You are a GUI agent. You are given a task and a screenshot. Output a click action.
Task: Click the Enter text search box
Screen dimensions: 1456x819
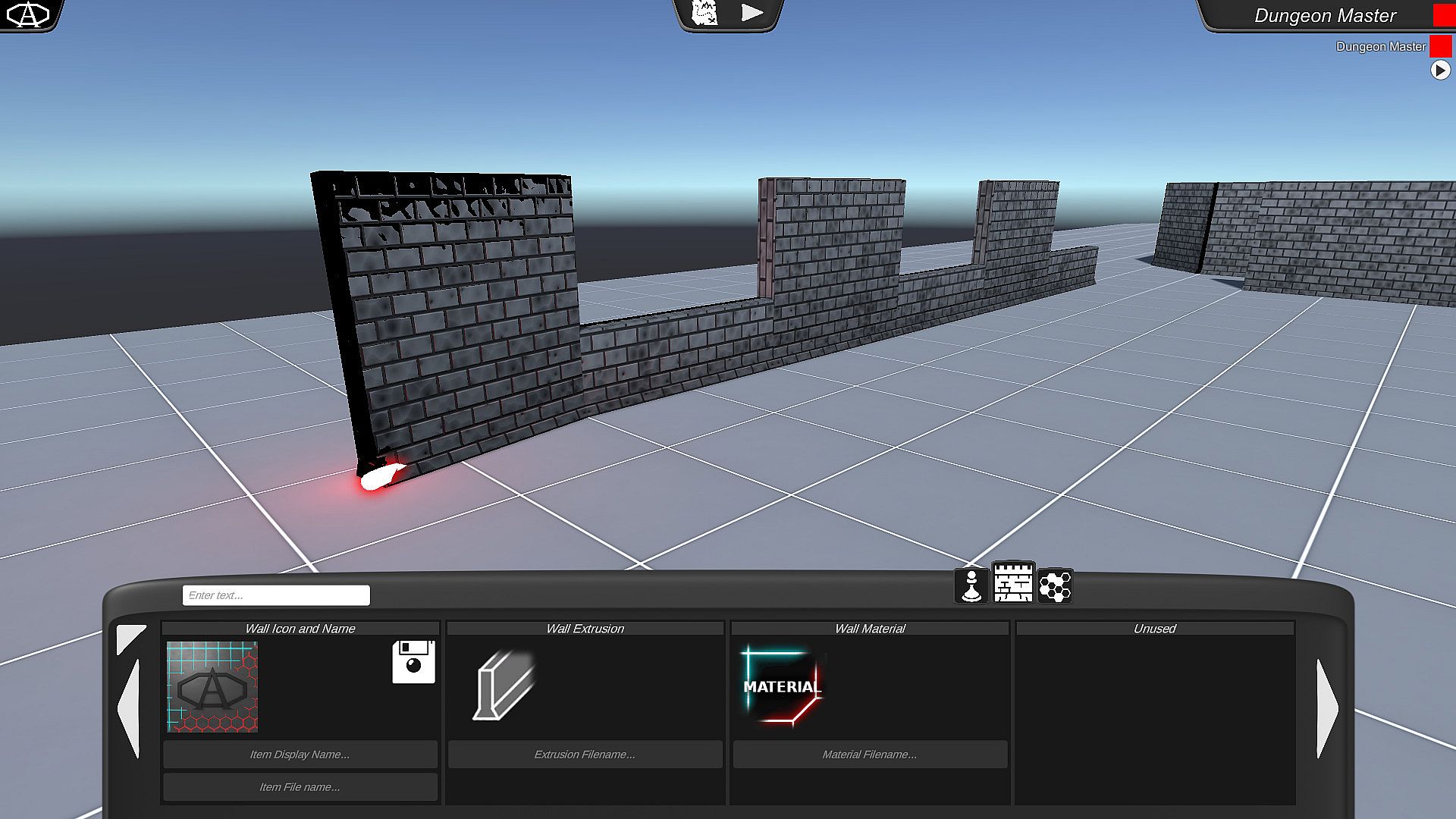coord(276,595)
